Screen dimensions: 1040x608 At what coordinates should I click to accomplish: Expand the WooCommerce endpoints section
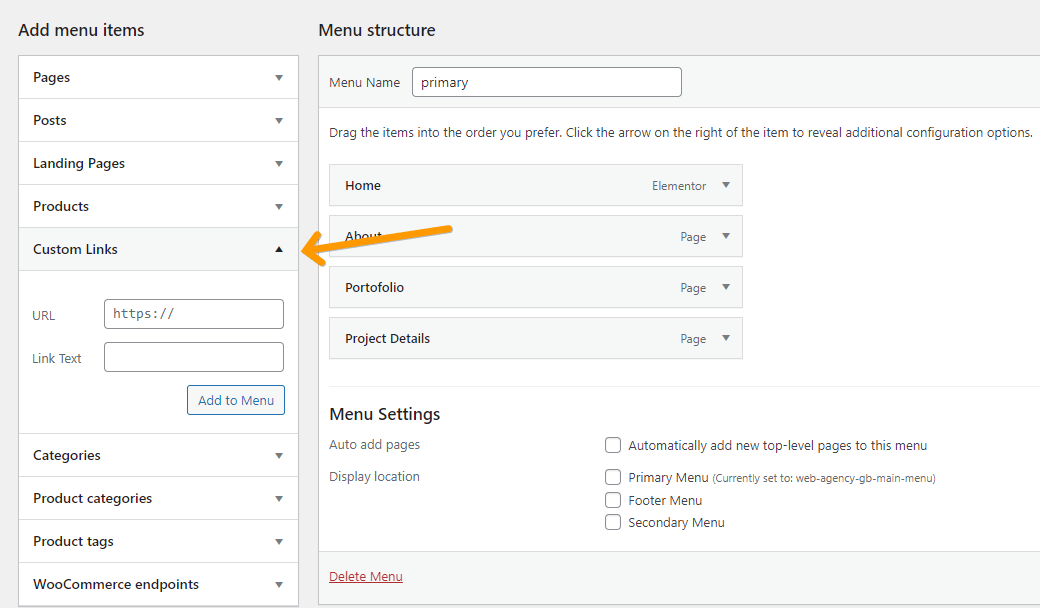(x=279, y=585)
